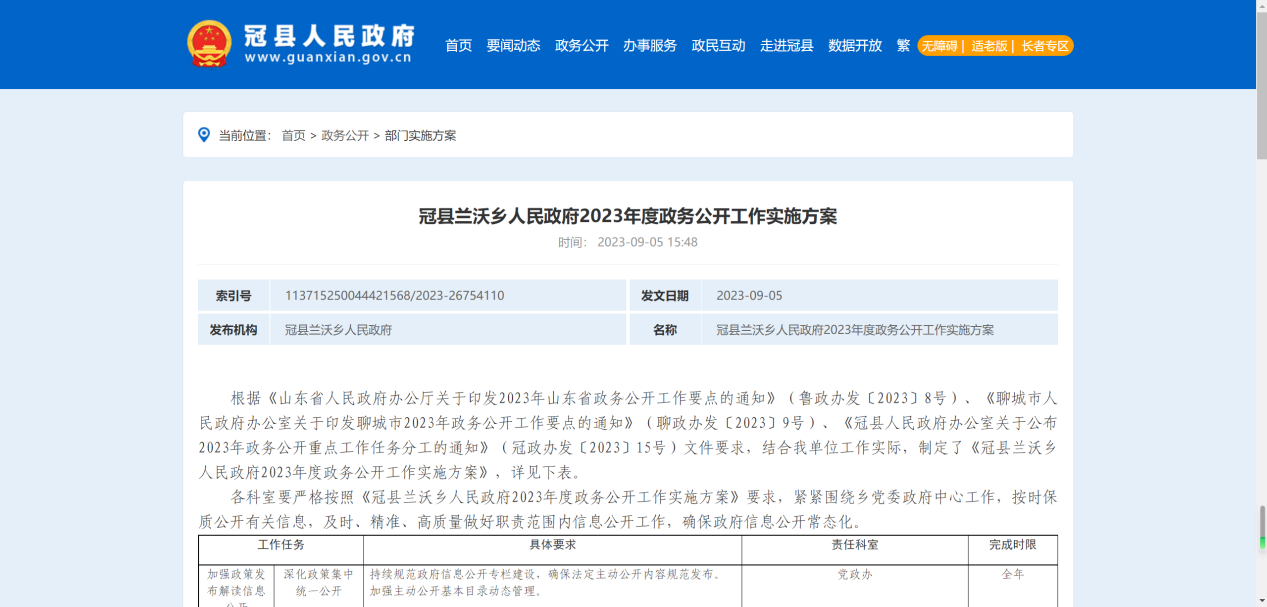
Task: Open 数据开放 in the header
Action: [x=855, y=45]
